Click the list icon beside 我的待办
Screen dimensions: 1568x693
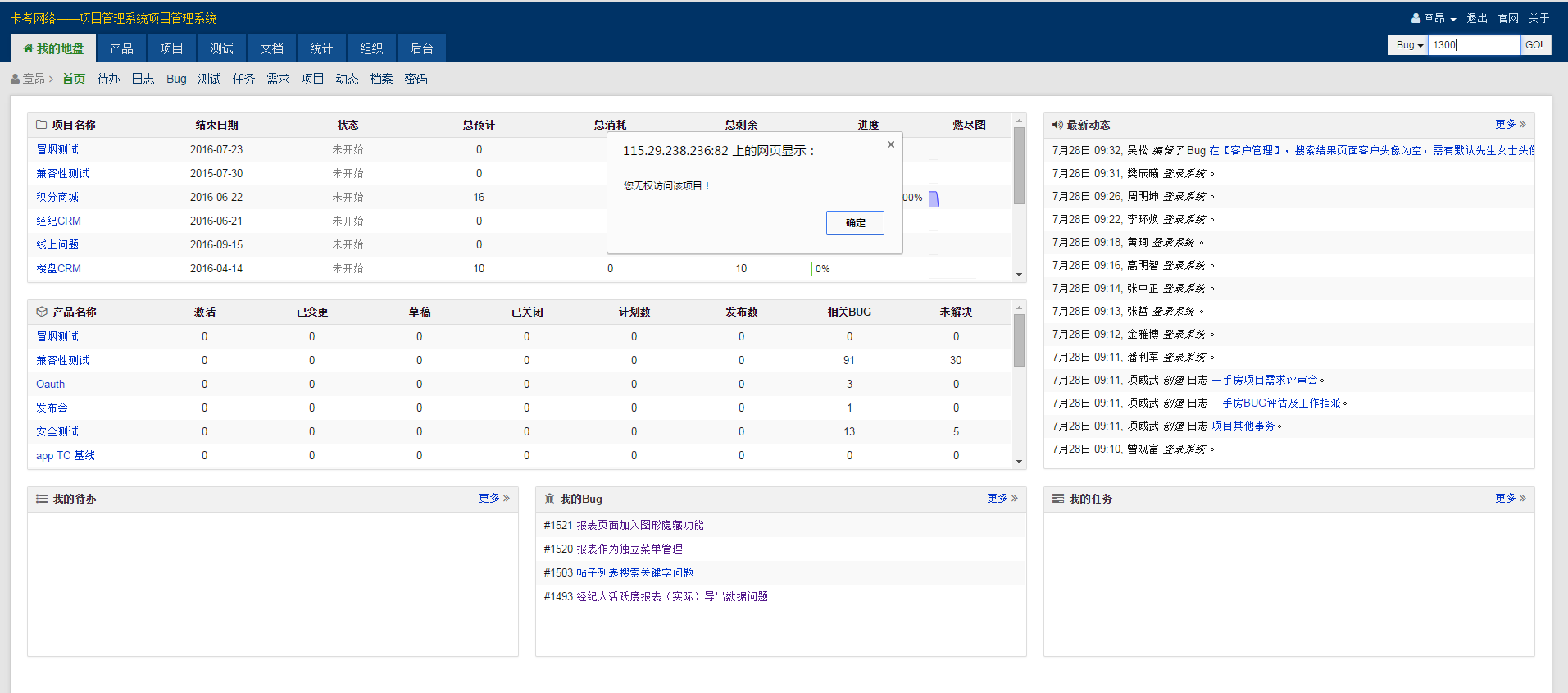point(42,499)
